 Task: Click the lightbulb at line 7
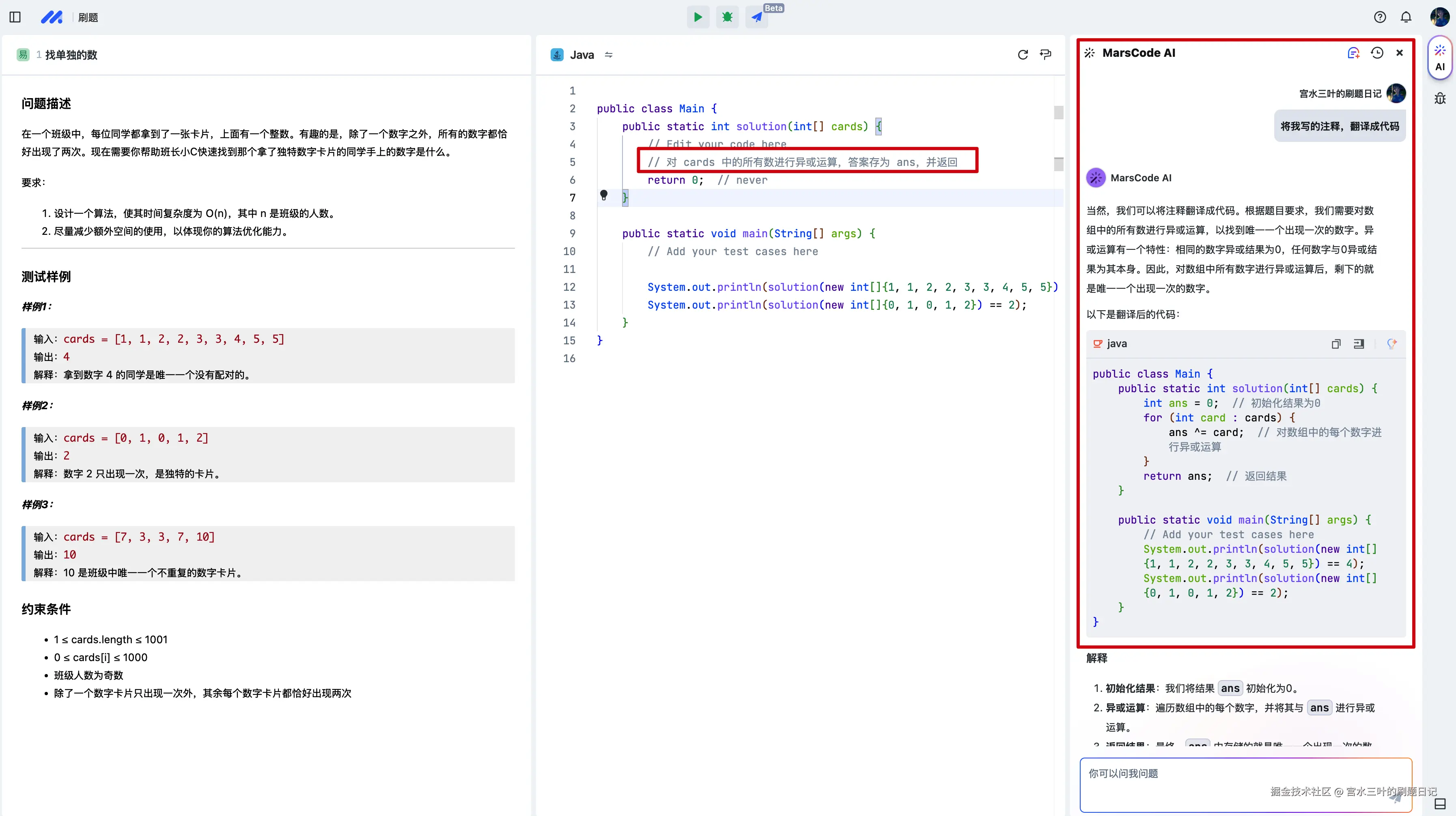coord(604,195)
